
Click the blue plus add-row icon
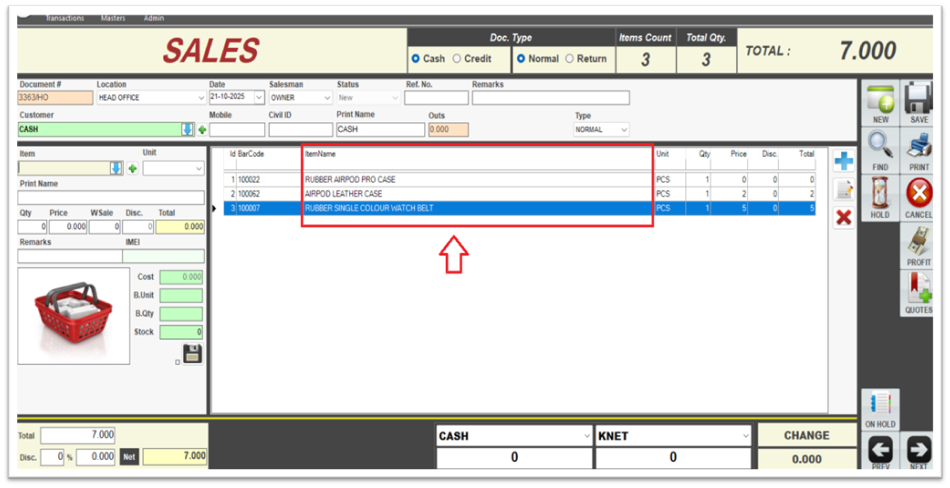coord(843,161)
